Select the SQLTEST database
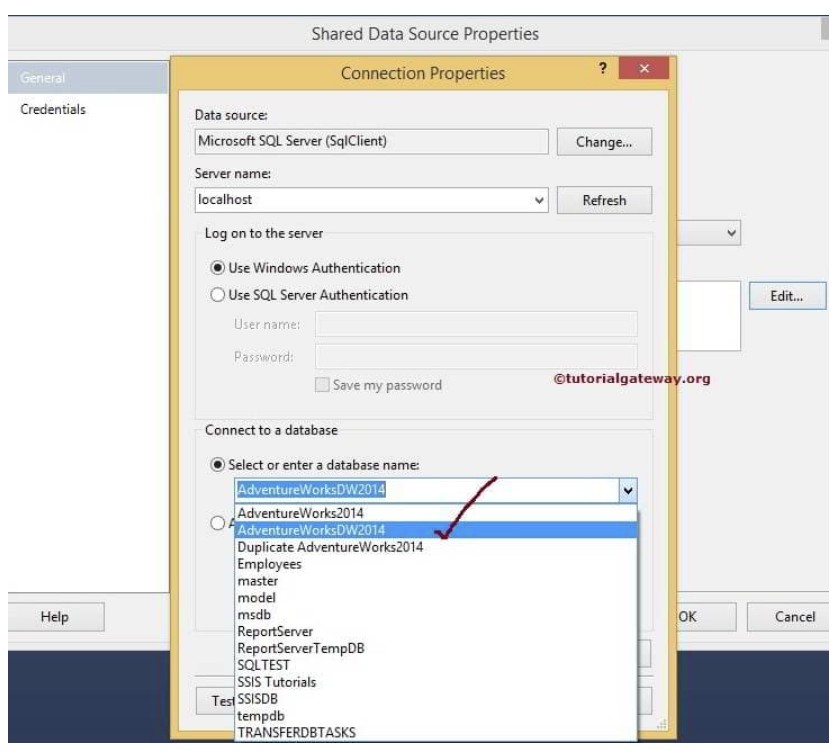 pos(436,665)
